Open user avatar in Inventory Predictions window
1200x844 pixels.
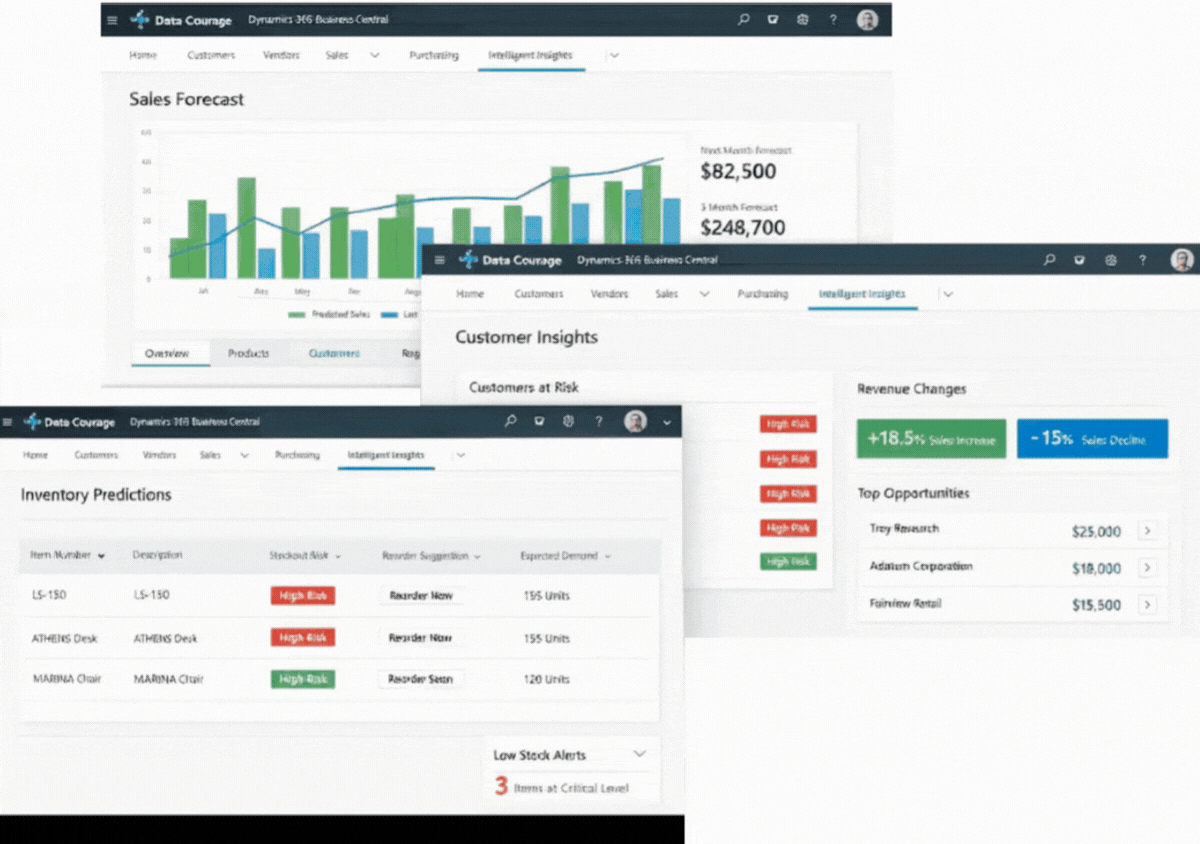click(635, 422)
